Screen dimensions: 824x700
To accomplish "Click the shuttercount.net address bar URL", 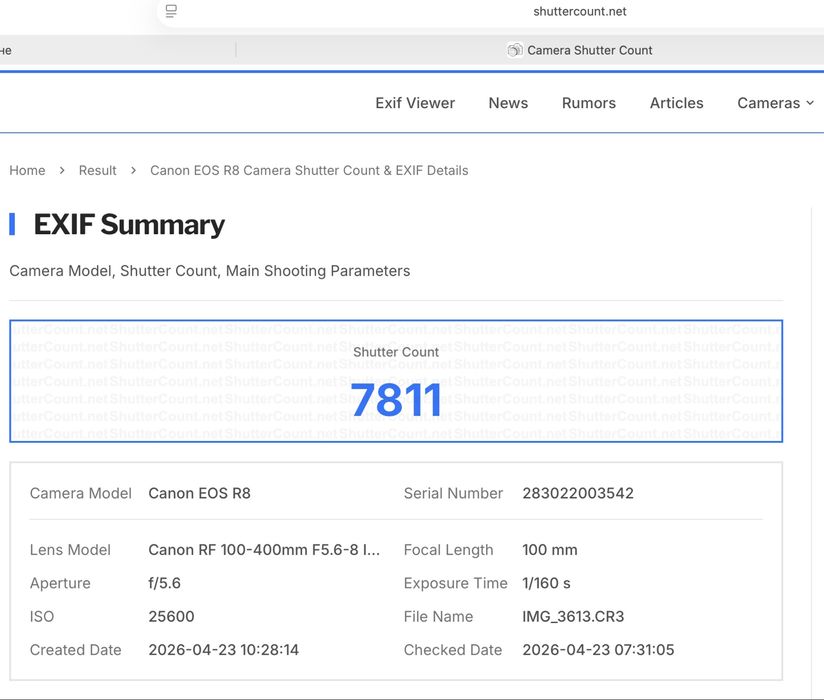I will click(x=580, y=12).
